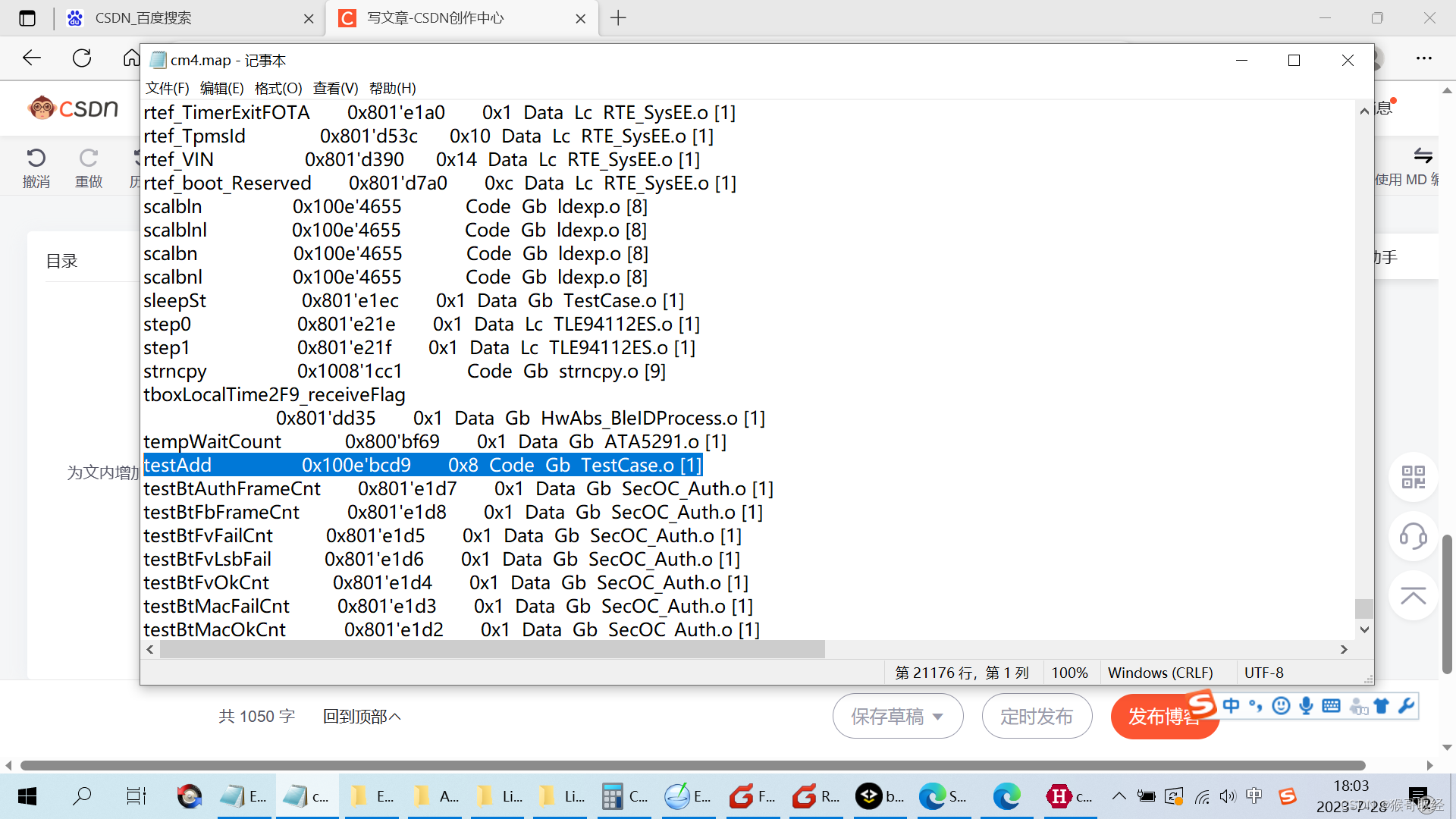Click the Sogou microphone voice input icon
The height and width of the screenshot is (819, 1456).
pyautogui.click(x=1306, y=706)
